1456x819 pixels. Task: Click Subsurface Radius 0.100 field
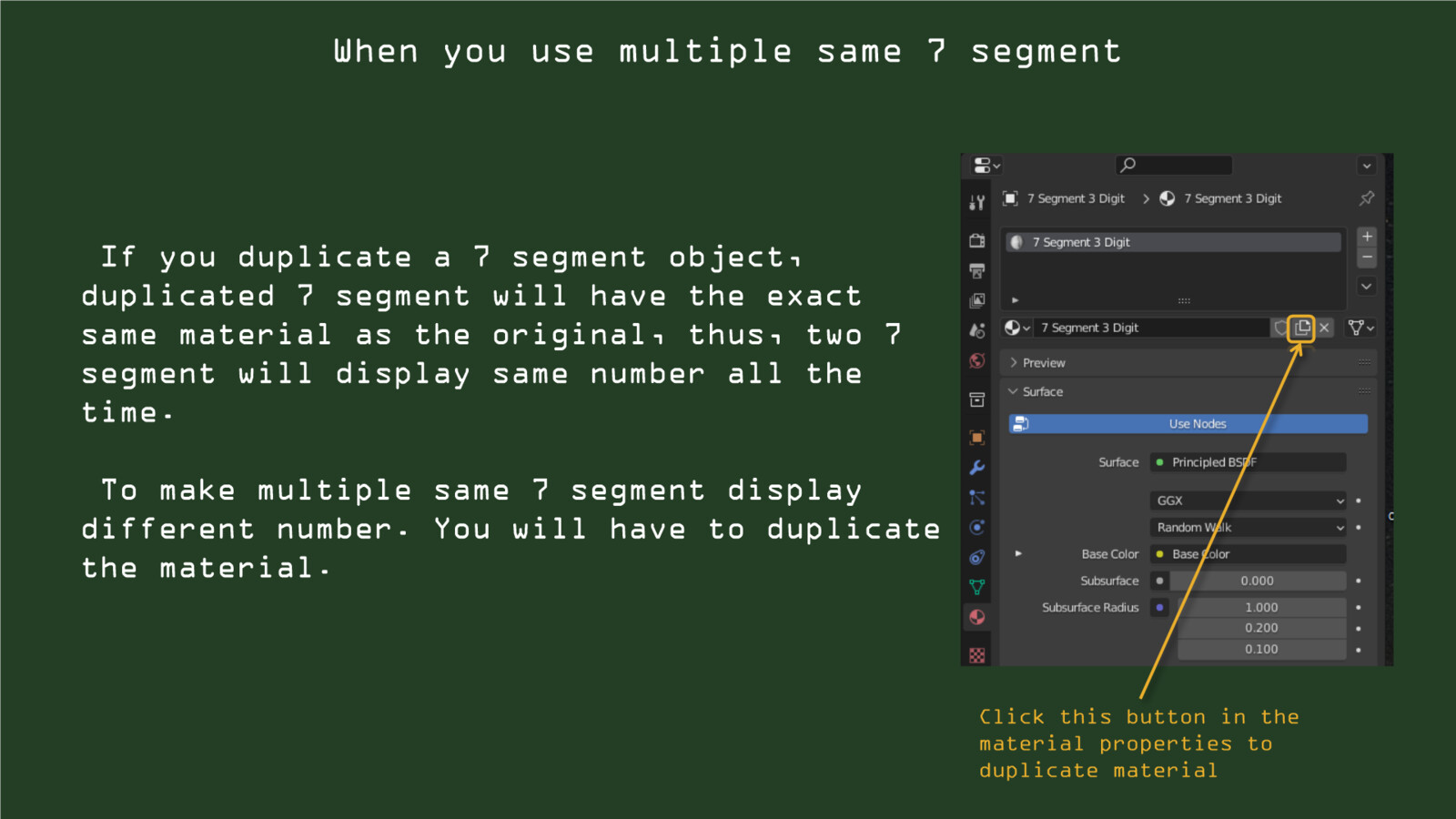point(1261,649)
